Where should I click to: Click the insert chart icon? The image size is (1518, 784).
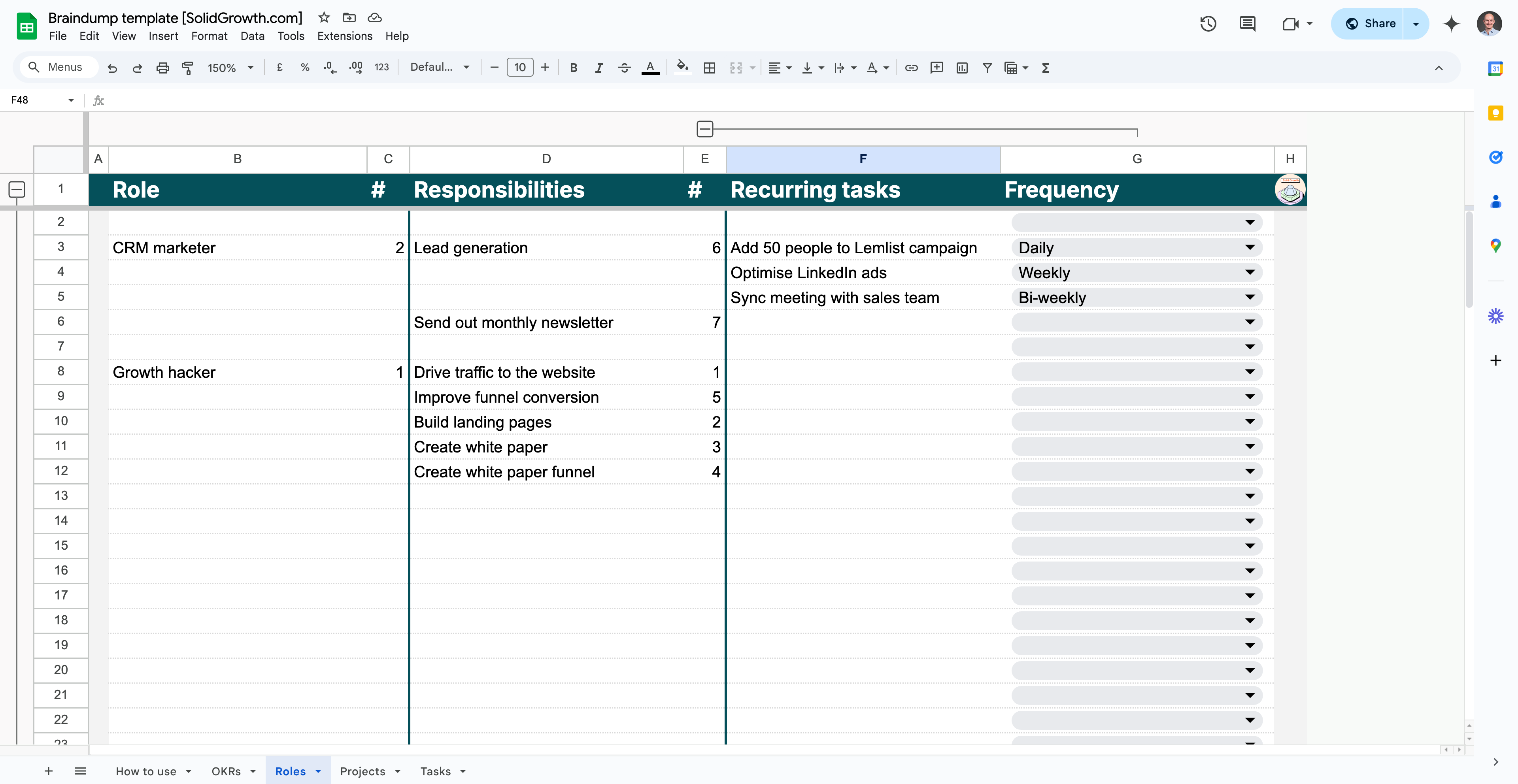pyautogui.click(x=962, y=68)
